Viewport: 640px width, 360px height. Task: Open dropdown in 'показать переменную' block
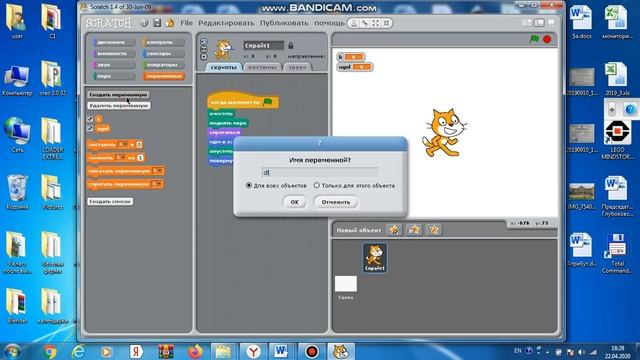[158, 171]
